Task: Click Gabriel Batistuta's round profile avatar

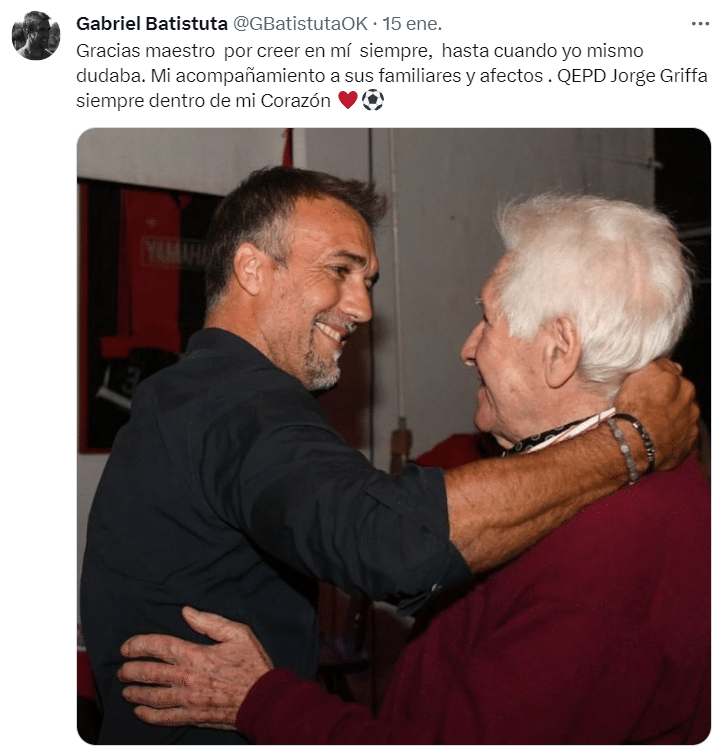Action: [35, 35]
